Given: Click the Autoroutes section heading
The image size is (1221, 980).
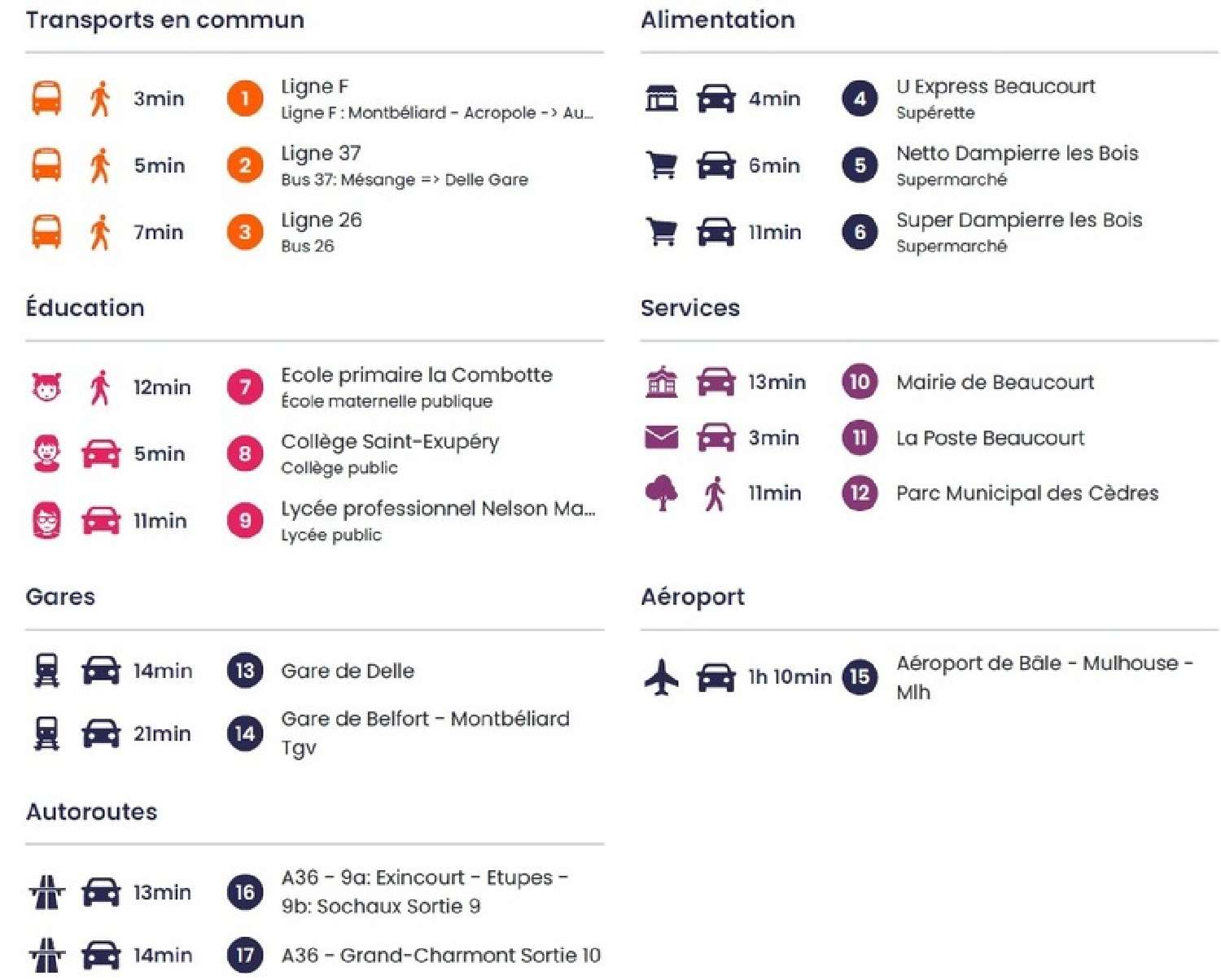Looking at the screenshot, I should tap(92, 812).
